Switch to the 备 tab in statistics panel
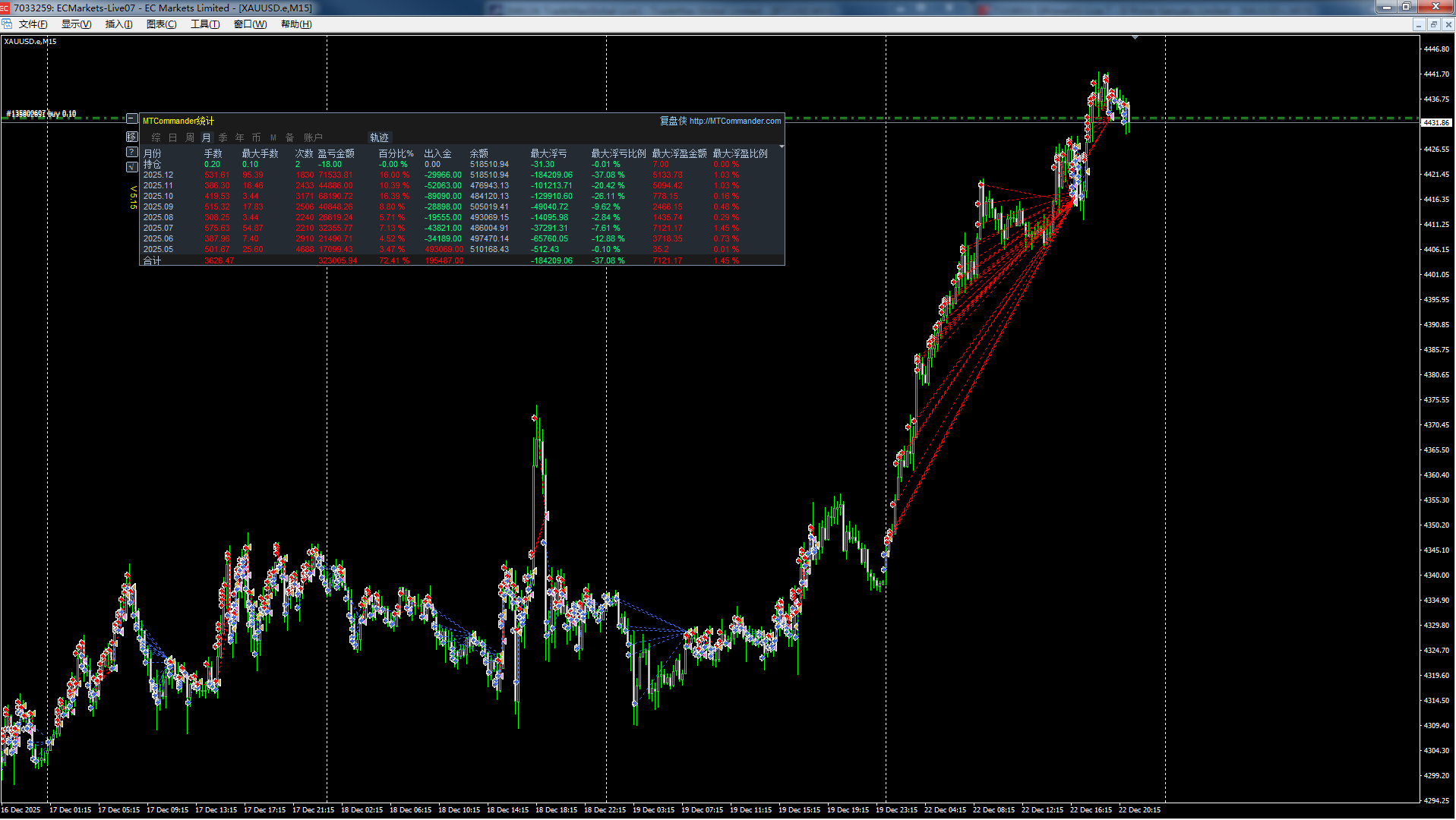This screenshot has width=1456, height=820. 289,137
